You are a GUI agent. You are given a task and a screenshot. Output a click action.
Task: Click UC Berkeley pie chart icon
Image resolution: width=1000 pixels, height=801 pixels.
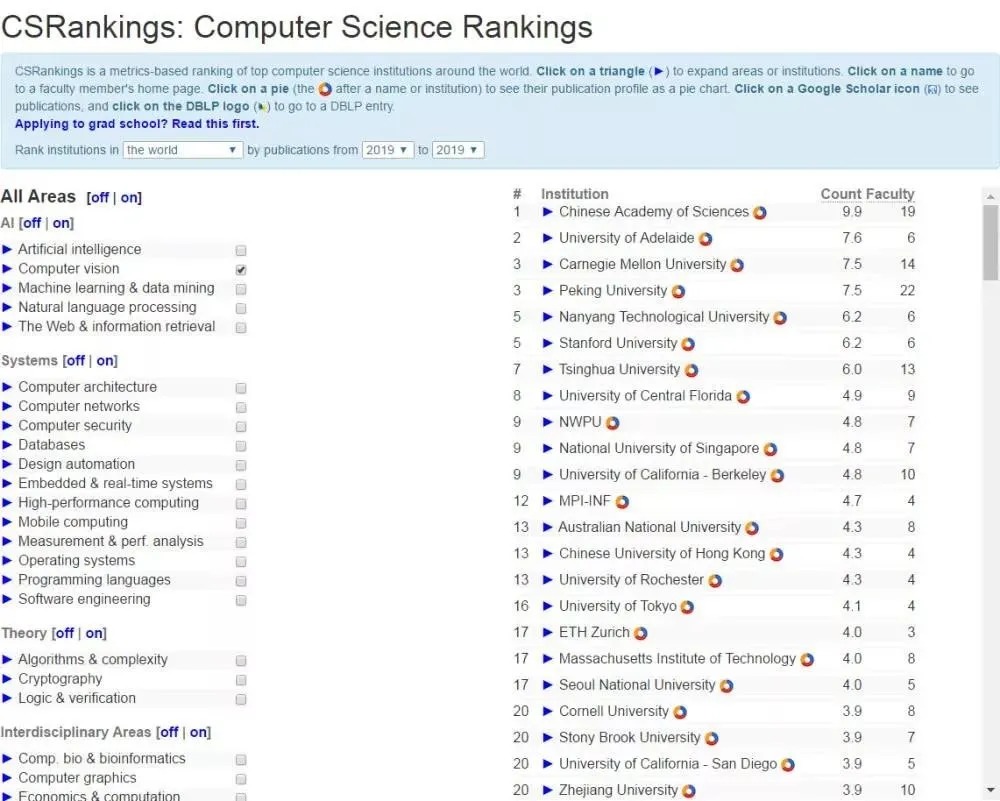pos(777,476)
